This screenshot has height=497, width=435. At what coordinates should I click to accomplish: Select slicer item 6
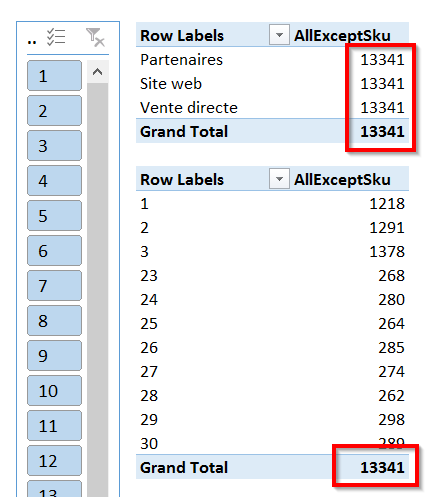pyautogui.click(x=54, y=251)
